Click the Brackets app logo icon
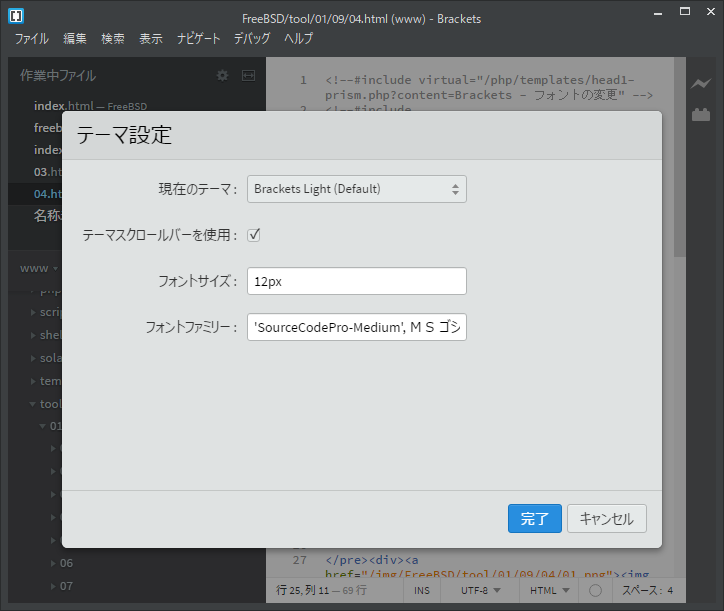The width and height of the screenshot is (724, 611). coord(16,16)
